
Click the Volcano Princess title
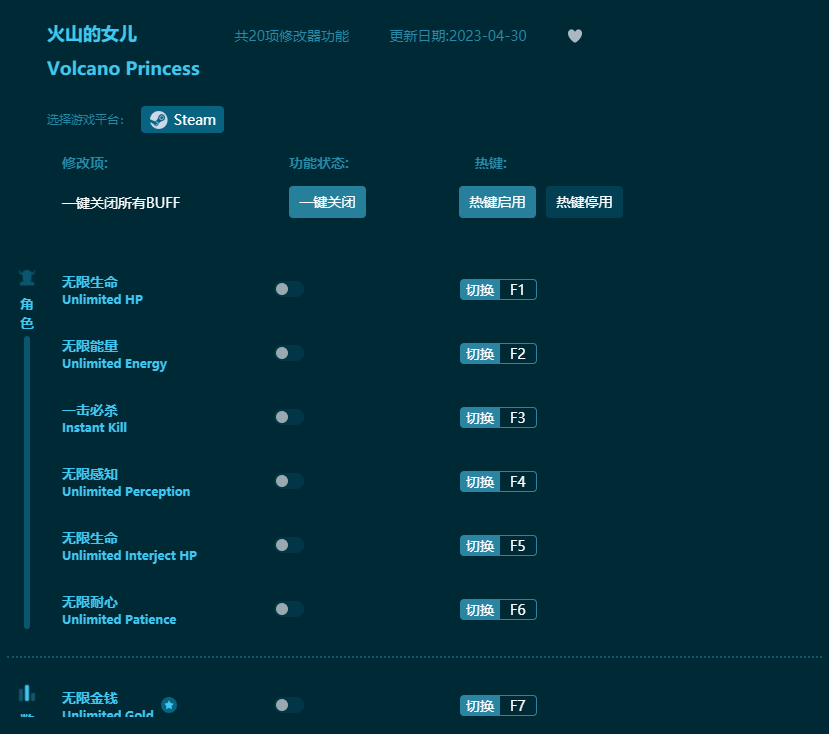coord(123,69)
